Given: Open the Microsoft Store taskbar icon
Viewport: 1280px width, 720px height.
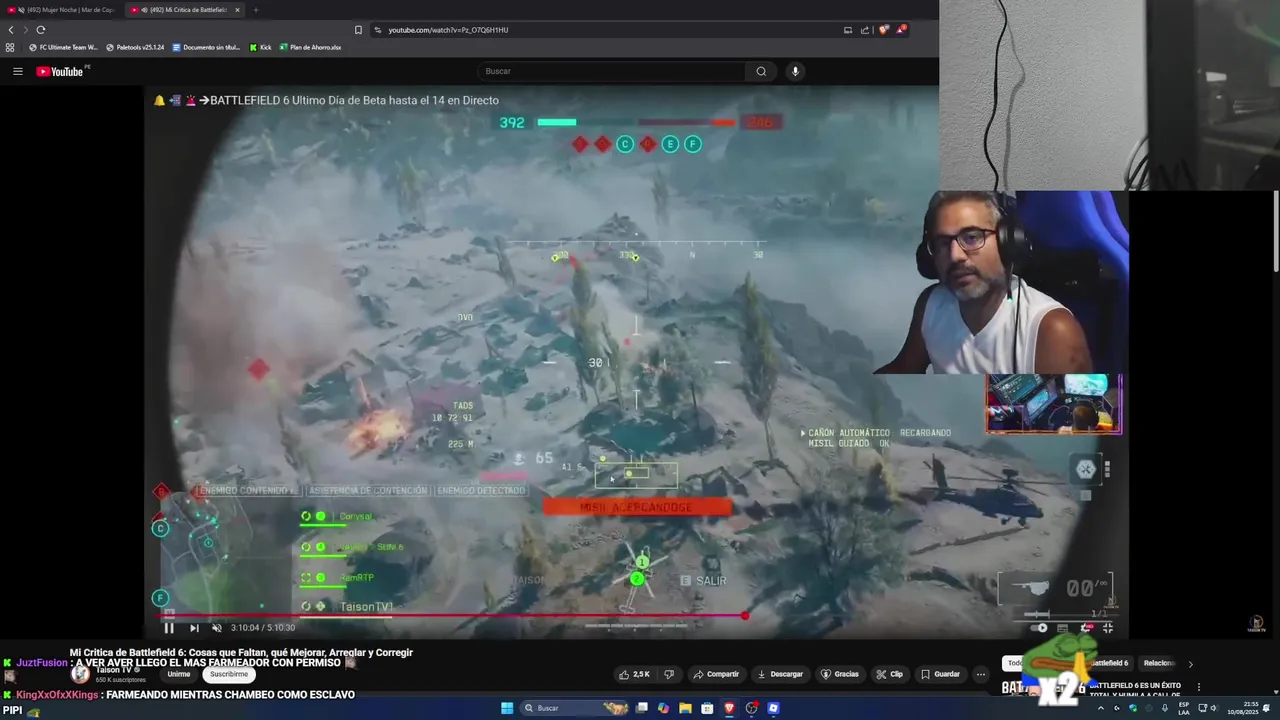Looking at the screenshot, I should pos(707,708).
